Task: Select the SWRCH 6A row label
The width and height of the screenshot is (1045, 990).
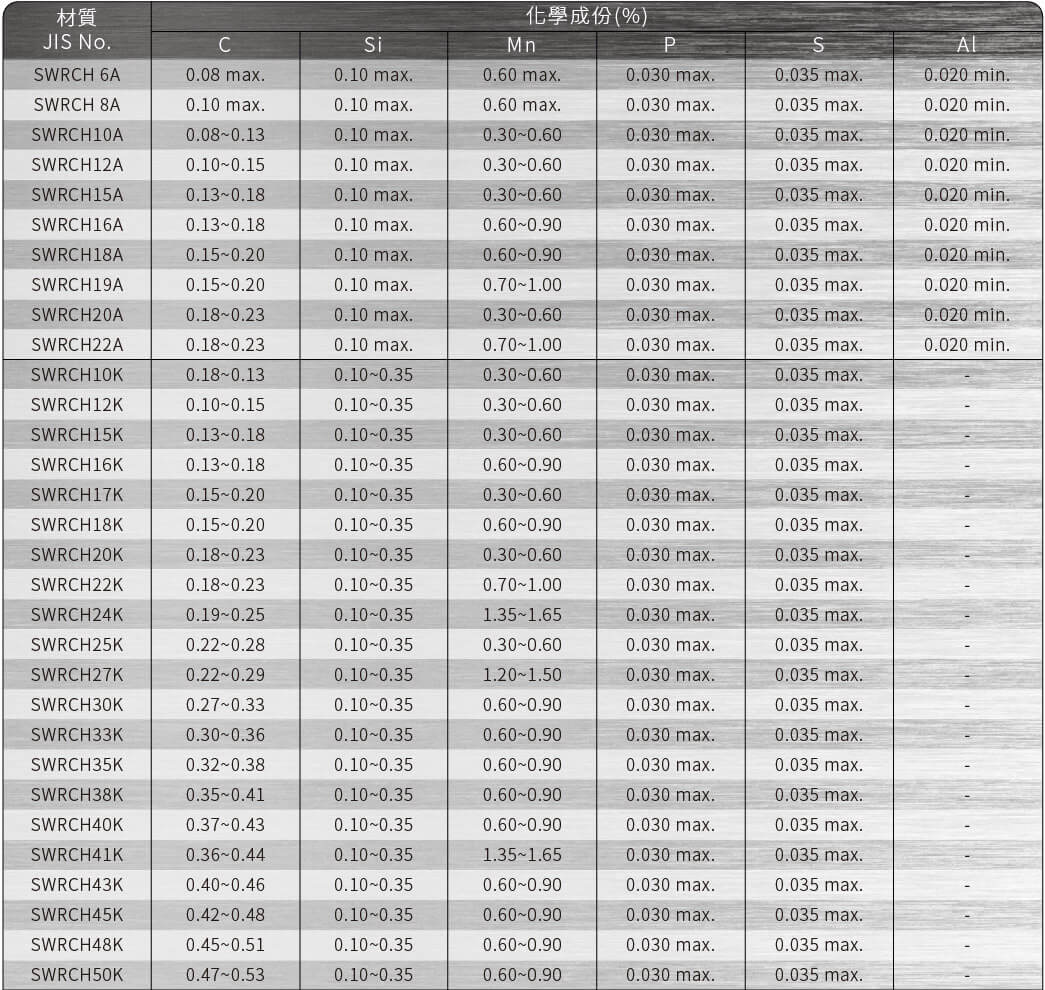Action: point(77,75)
